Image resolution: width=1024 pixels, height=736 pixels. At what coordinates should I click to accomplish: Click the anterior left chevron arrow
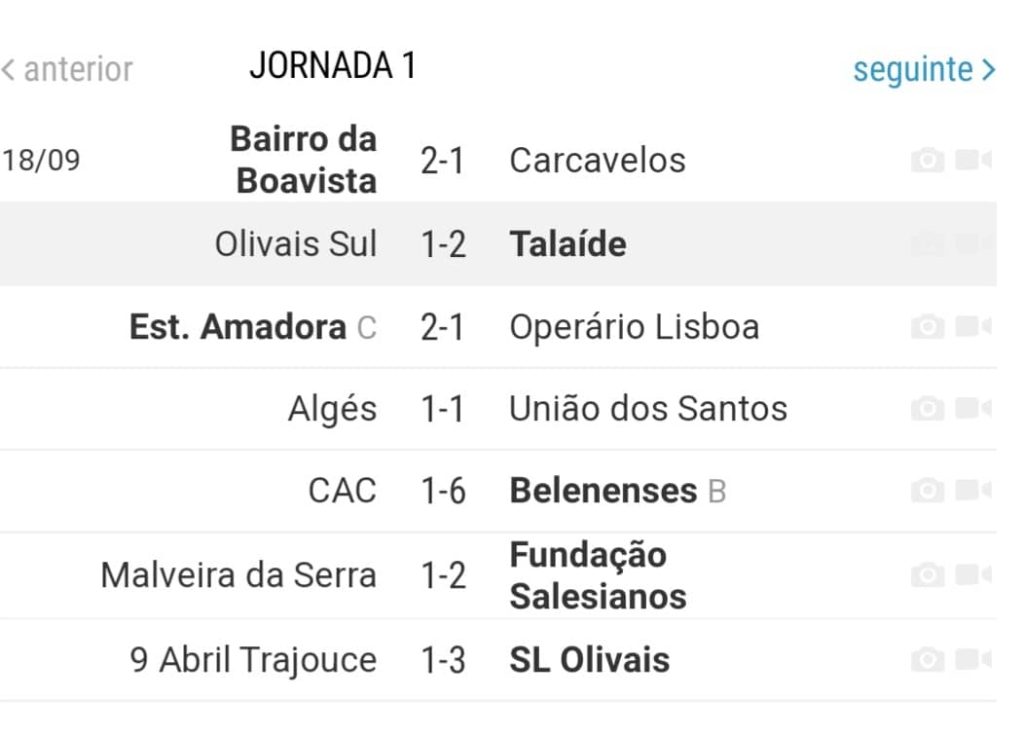click(8, 69)
